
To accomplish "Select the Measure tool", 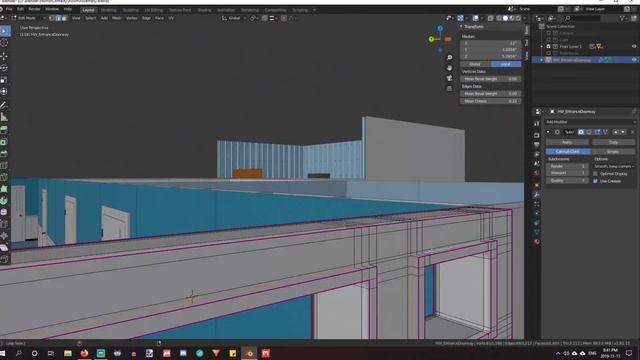I will tap(4, 117).
